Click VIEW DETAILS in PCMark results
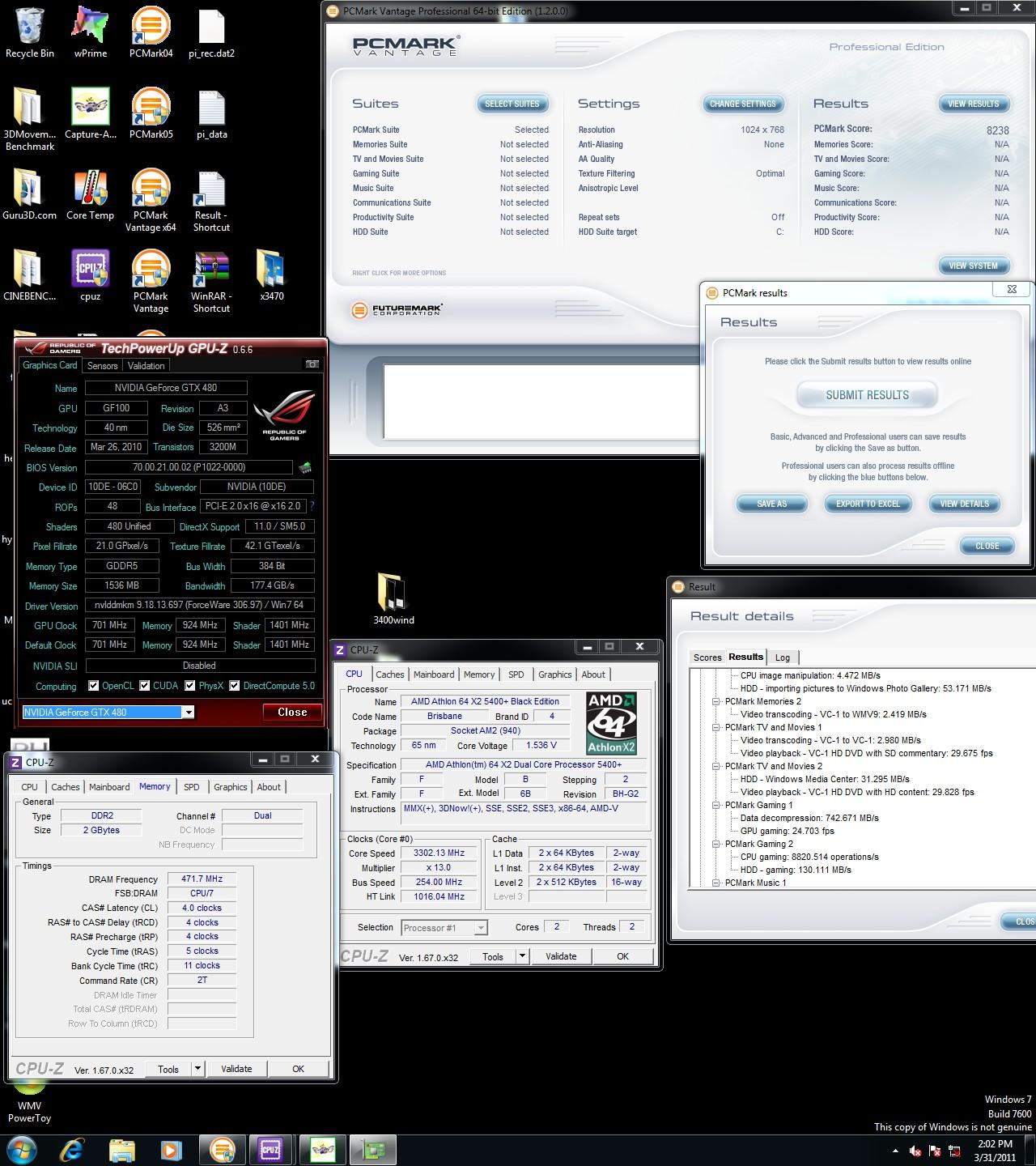The height and width of the screenshot is (1166, 1036). (x=964, y=504)
